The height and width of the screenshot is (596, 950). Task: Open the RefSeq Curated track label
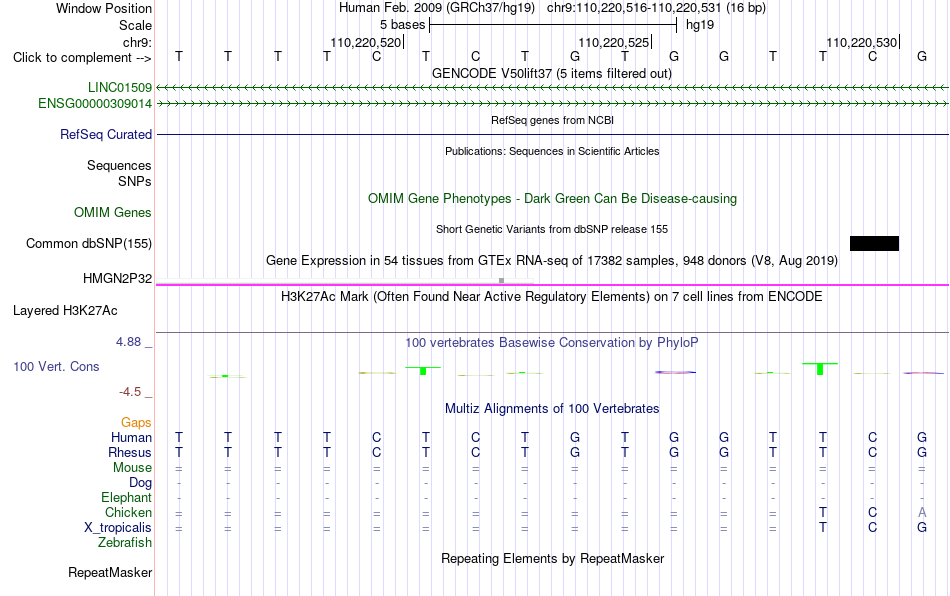coord(105,134)
